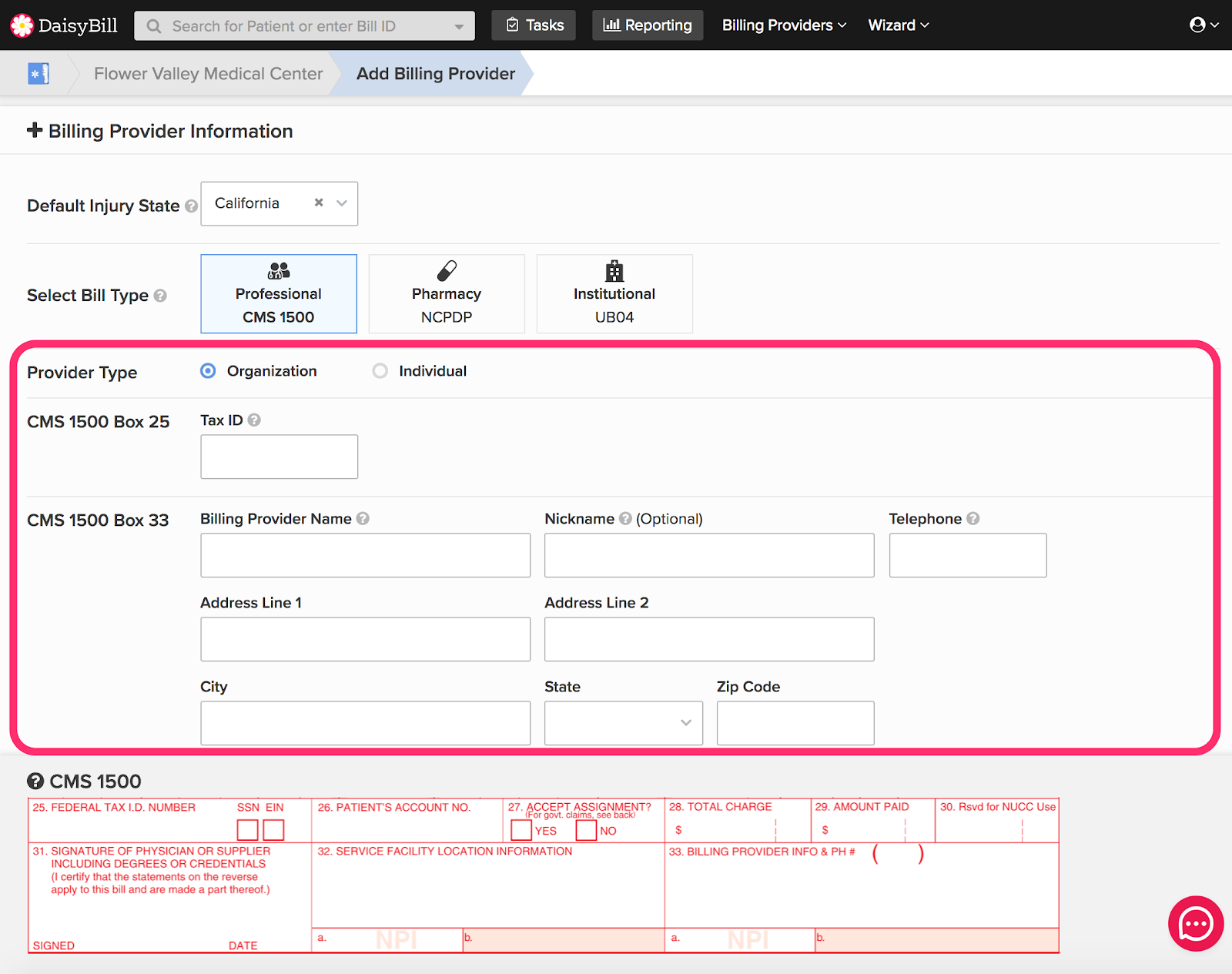
Task: Open the Tasks page
Action: 534,25
